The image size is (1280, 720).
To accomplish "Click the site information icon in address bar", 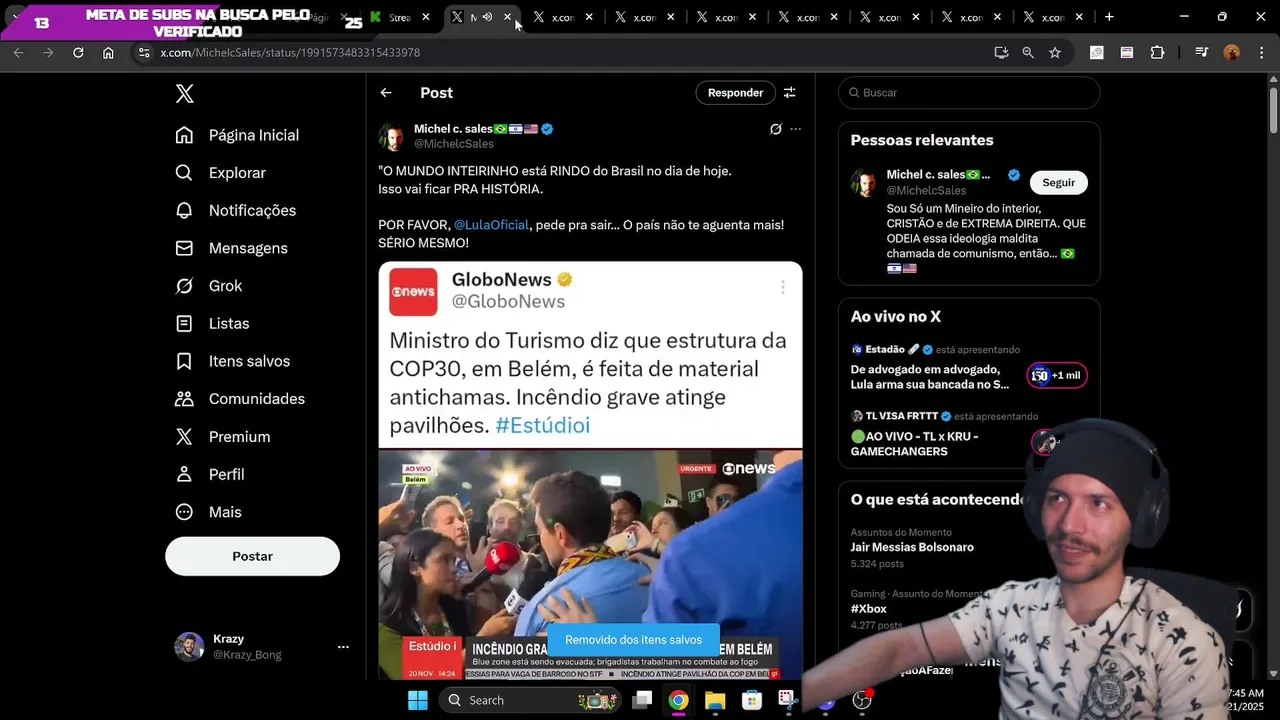I will click(144, 53).
